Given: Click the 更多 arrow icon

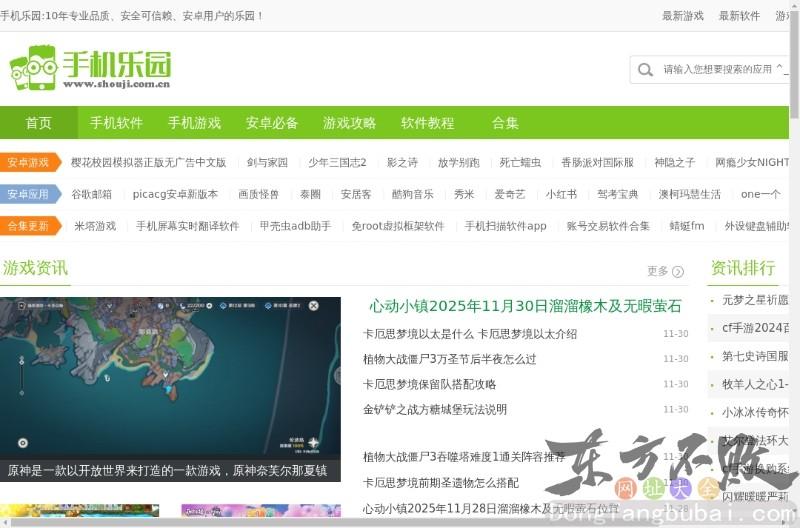Looking at the screenshot, I should 678,271.
